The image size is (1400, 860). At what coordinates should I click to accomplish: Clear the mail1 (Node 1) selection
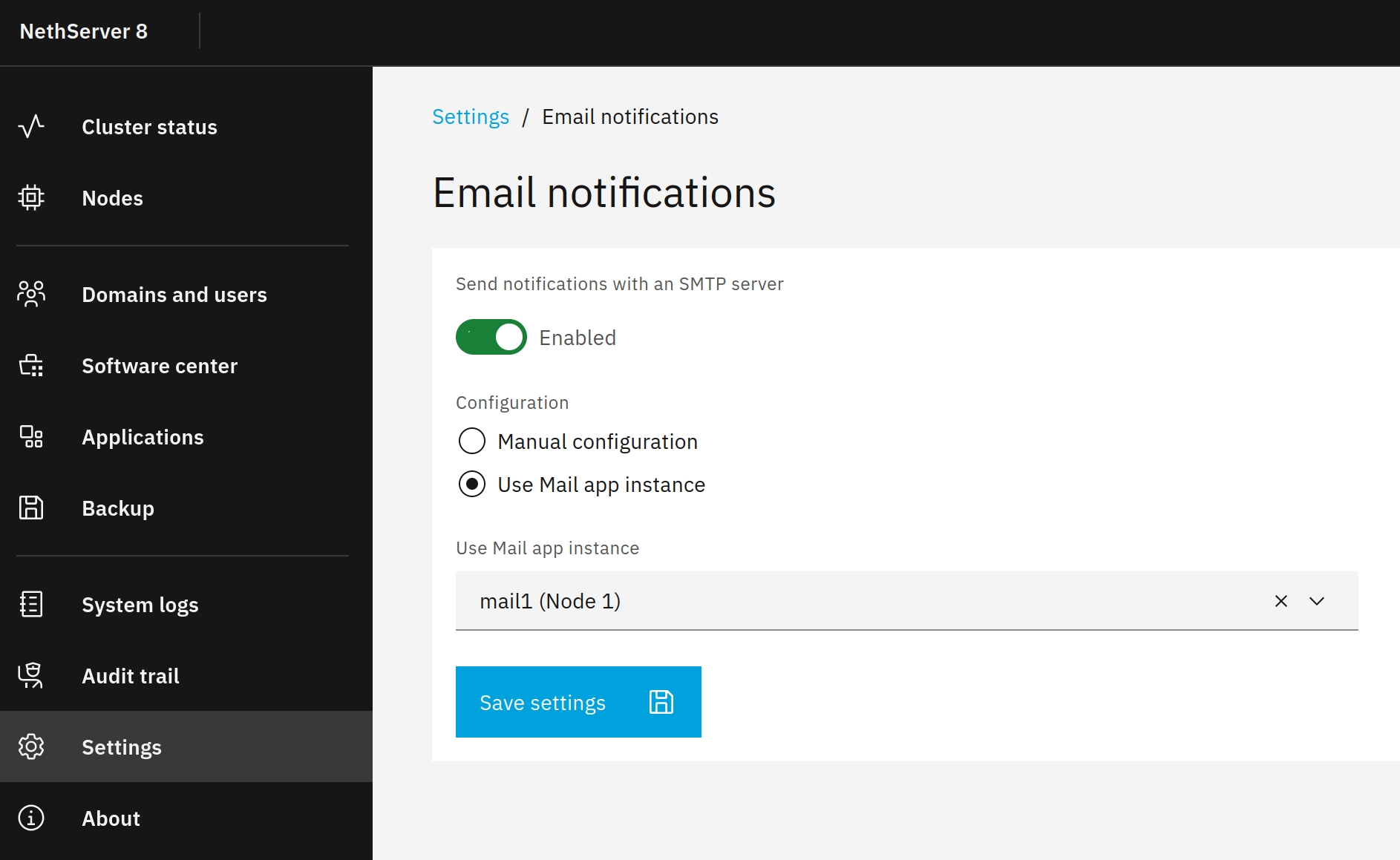tap(1281, 601)
